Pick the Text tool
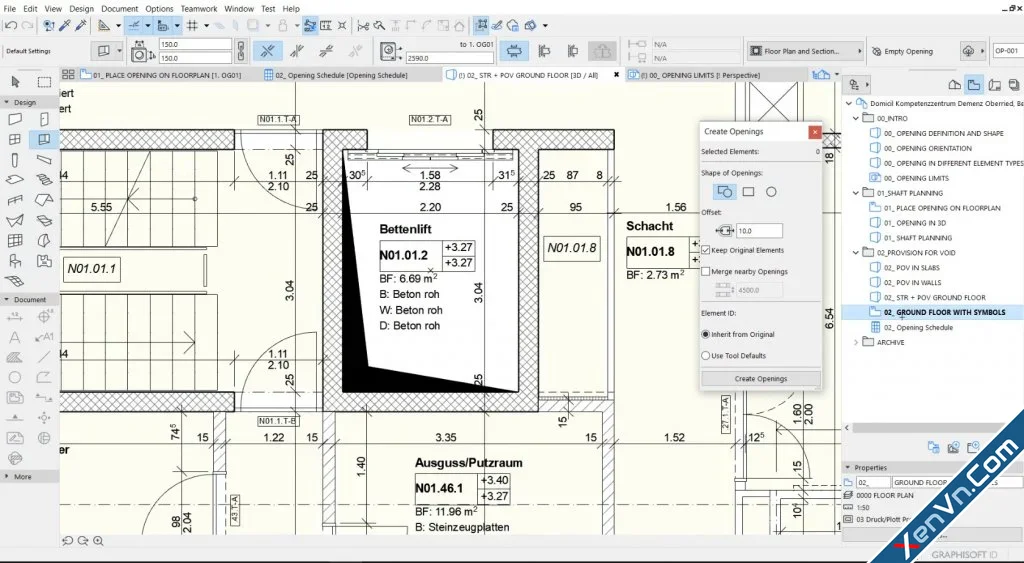1024x563 pixels. (x=15, y=337)
